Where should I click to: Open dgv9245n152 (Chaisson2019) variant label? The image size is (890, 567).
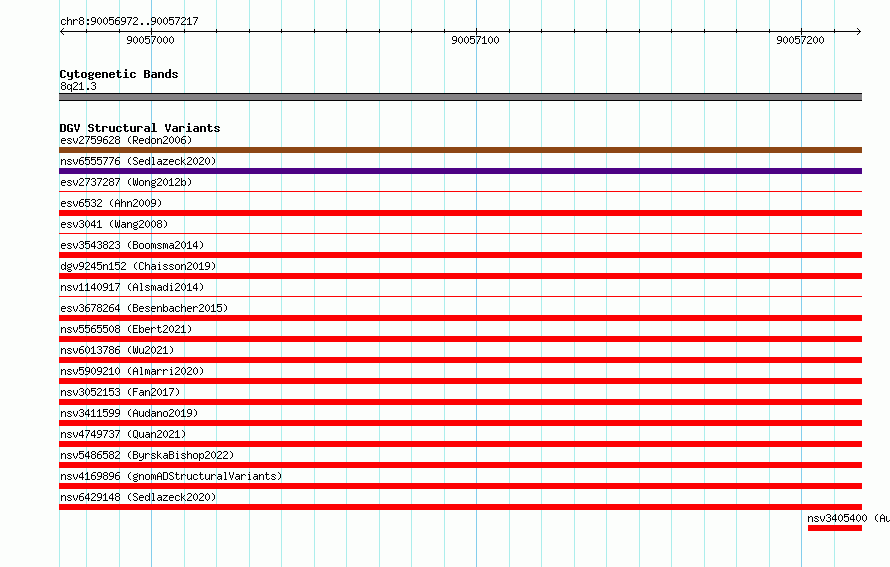(x=138, y=266)
